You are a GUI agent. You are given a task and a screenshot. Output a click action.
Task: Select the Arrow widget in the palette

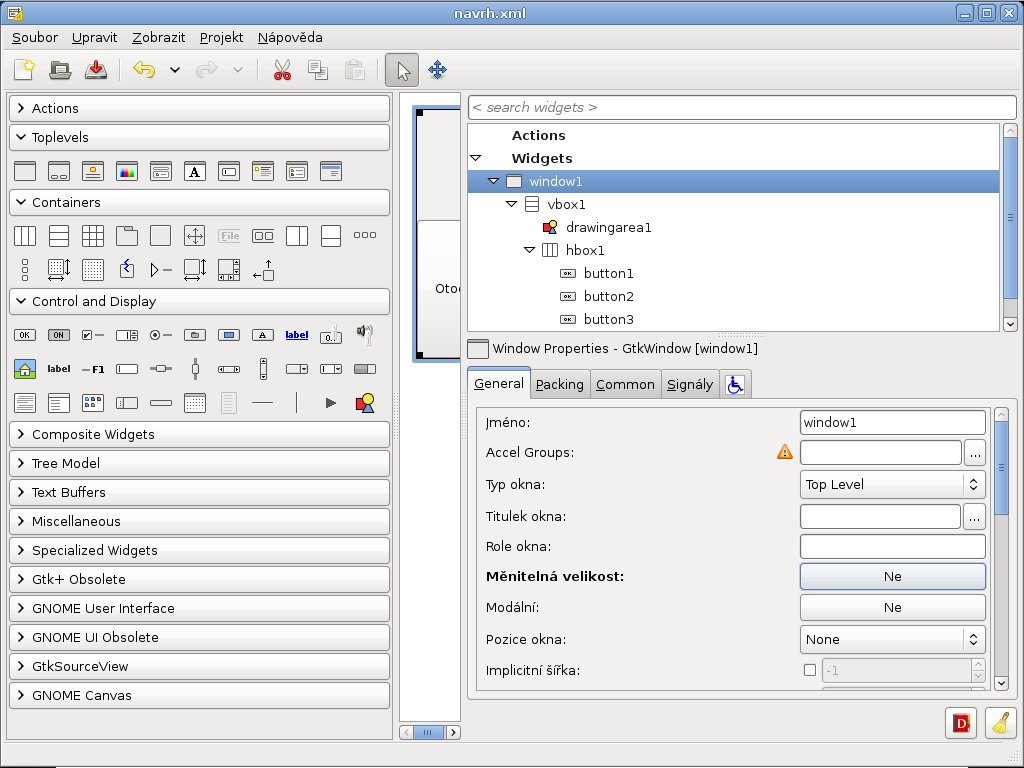[330, 403]
